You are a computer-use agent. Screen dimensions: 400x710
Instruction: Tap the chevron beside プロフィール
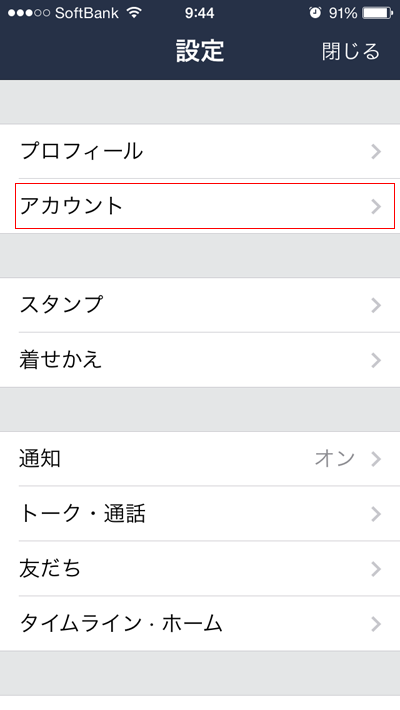click(376, 152)
